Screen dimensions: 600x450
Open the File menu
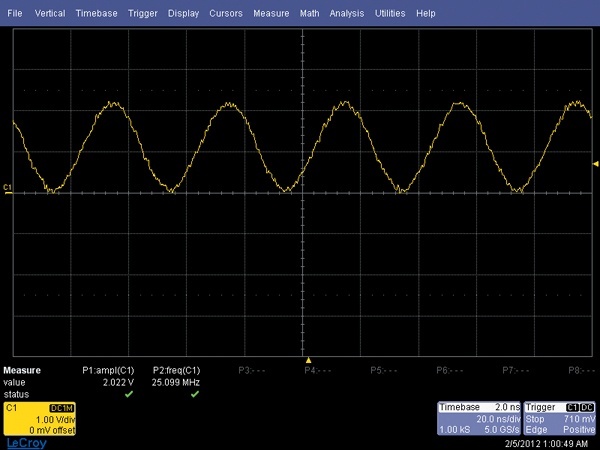click(15, 15)
